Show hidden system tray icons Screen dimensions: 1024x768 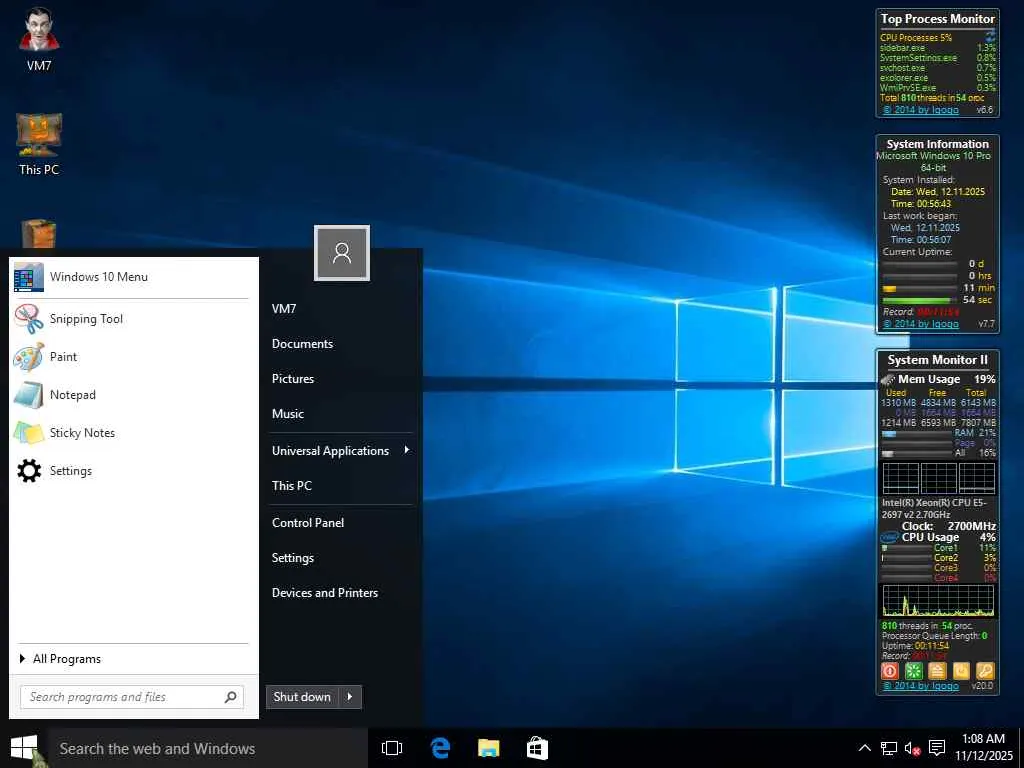tap(865, 748)
